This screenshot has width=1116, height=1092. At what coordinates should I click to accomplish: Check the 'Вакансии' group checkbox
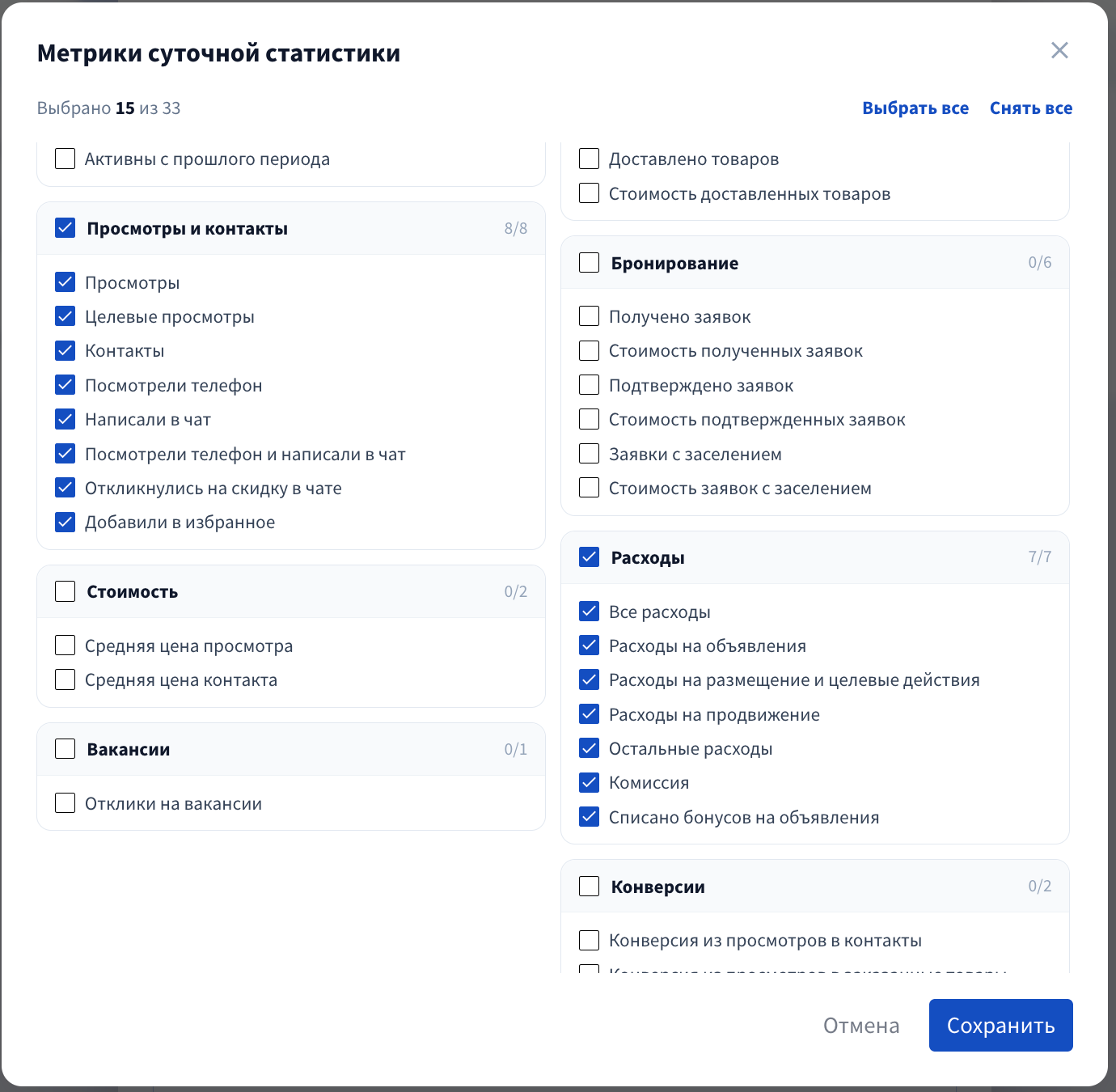[x=66, y=749]
